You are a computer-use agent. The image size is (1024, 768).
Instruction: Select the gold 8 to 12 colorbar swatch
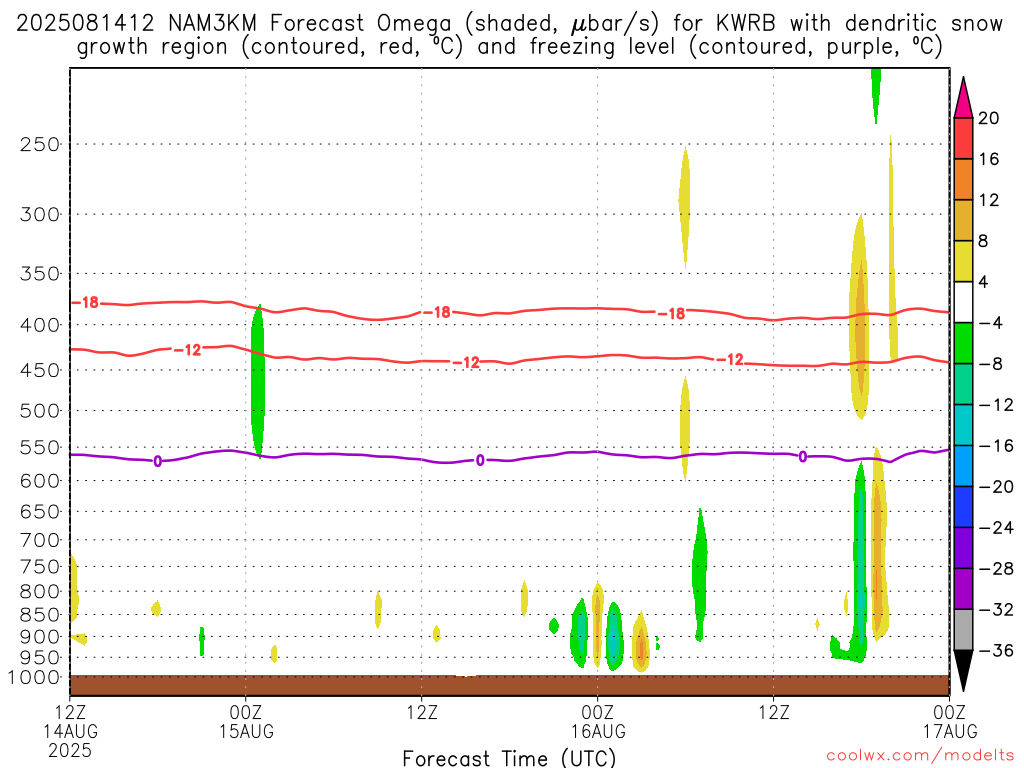(963, 221)
